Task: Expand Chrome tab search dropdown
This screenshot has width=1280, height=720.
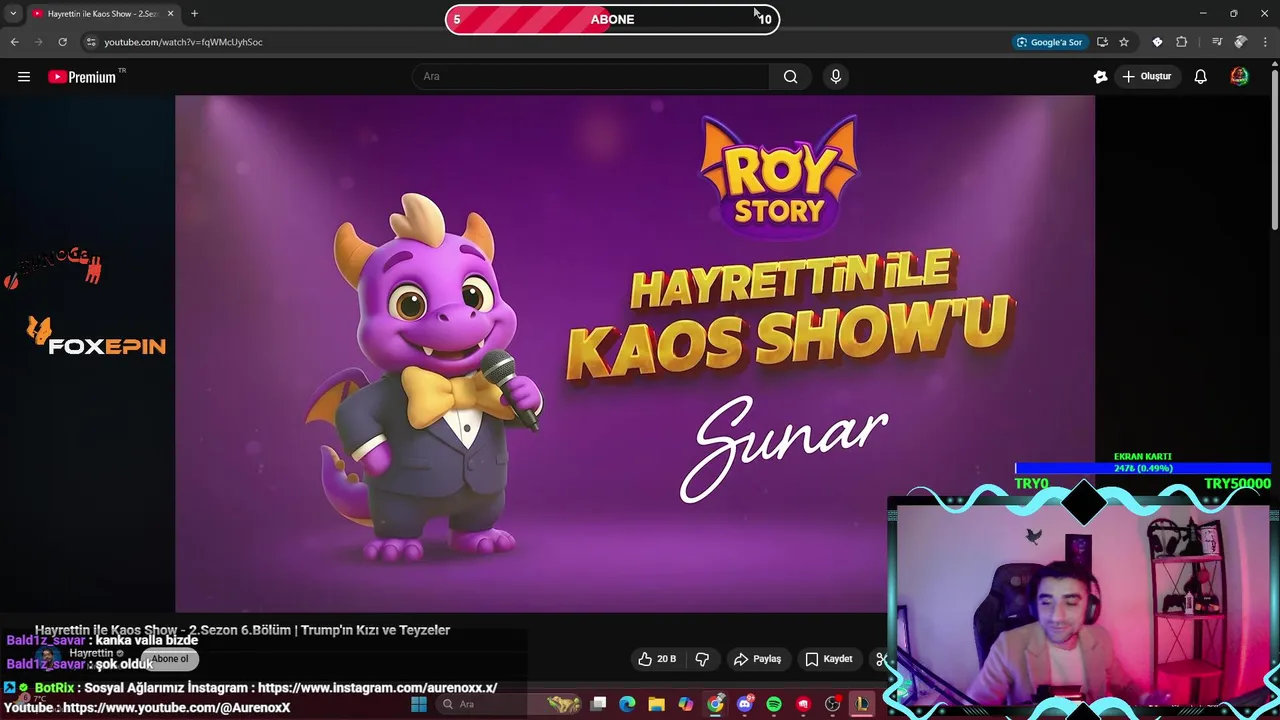Action: [13, 14]
